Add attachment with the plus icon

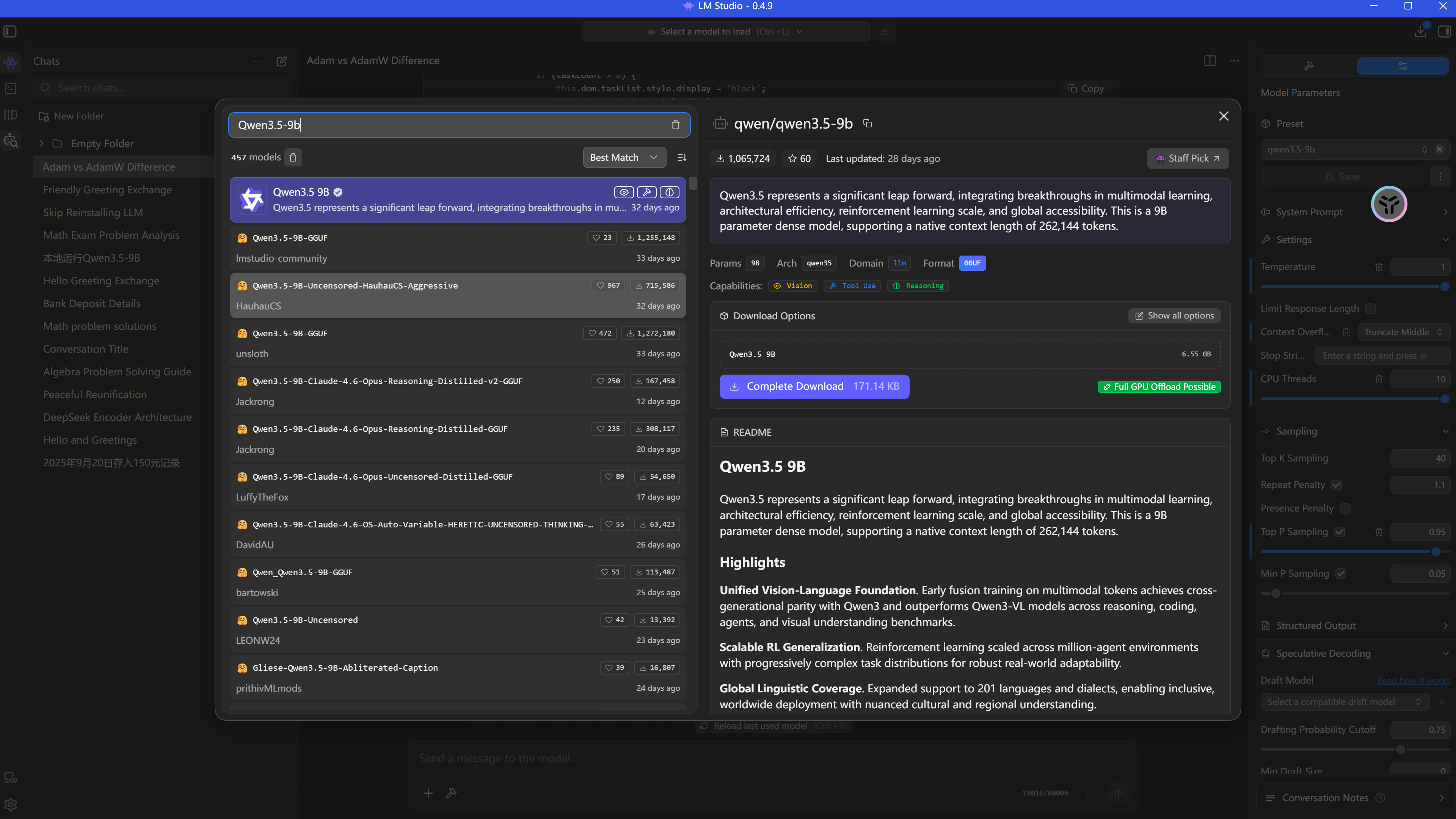tap(428, 794)
